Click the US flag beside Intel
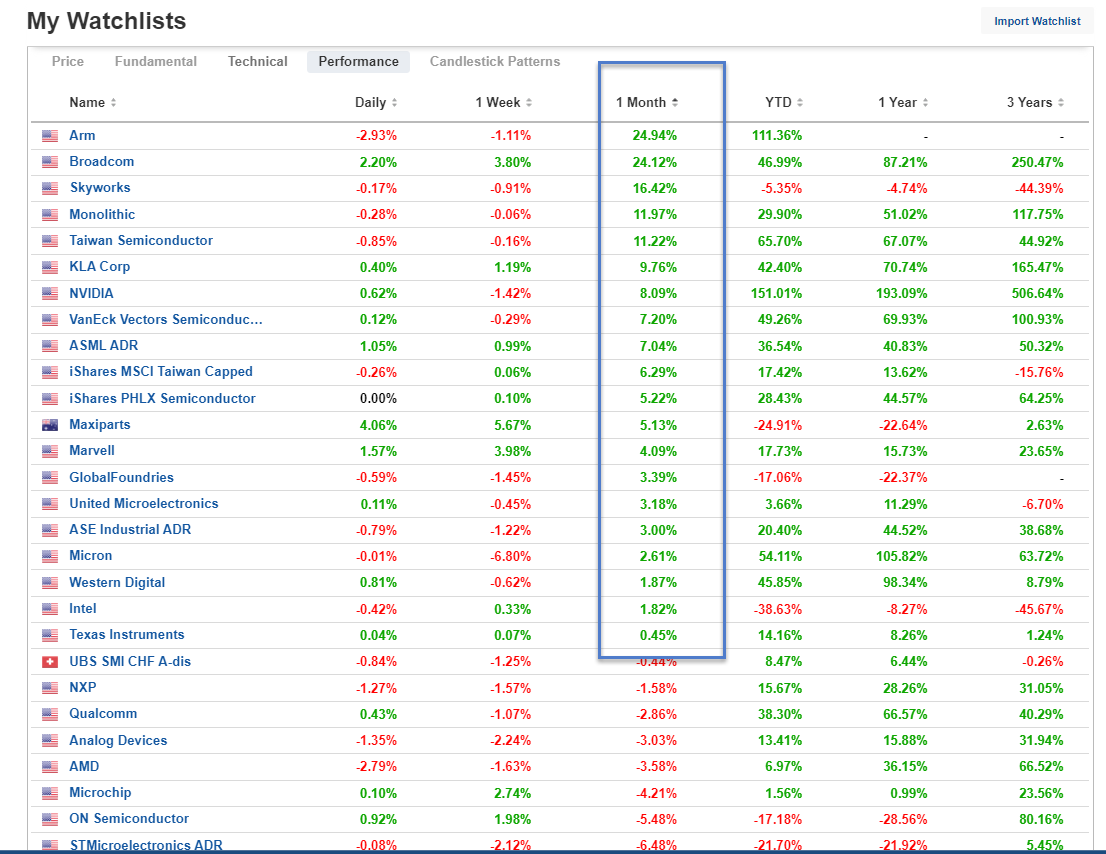The height and width of the screenshot is (854, 1106). click(x=49, y=609)
